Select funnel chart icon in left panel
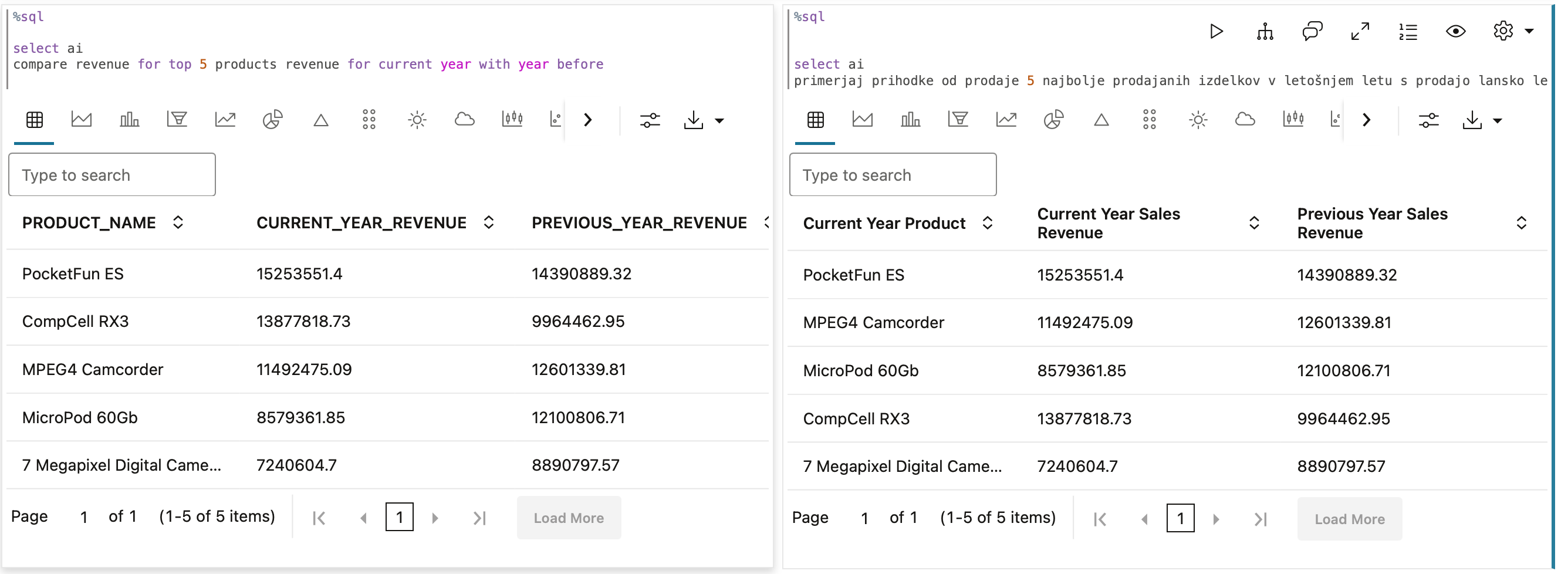The image size is (1568, 574). (177, 119)
